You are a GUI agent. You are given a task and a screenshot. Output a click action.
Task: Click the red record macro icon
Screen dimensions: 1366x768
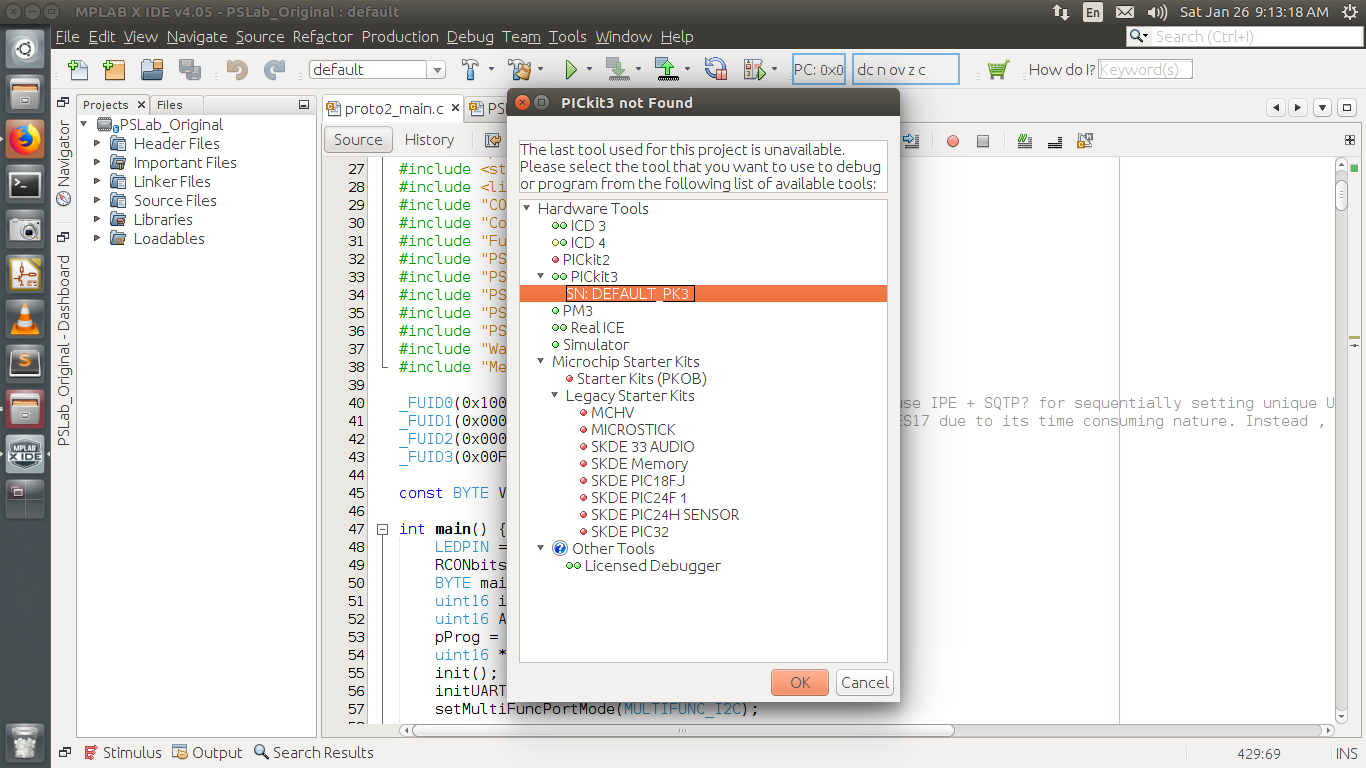(x=953, y=142)
